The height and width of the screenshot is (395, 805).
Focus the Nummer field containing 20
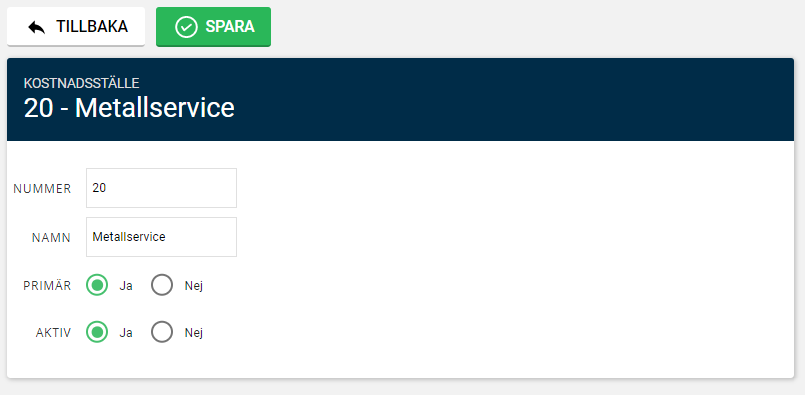(161, 188)
